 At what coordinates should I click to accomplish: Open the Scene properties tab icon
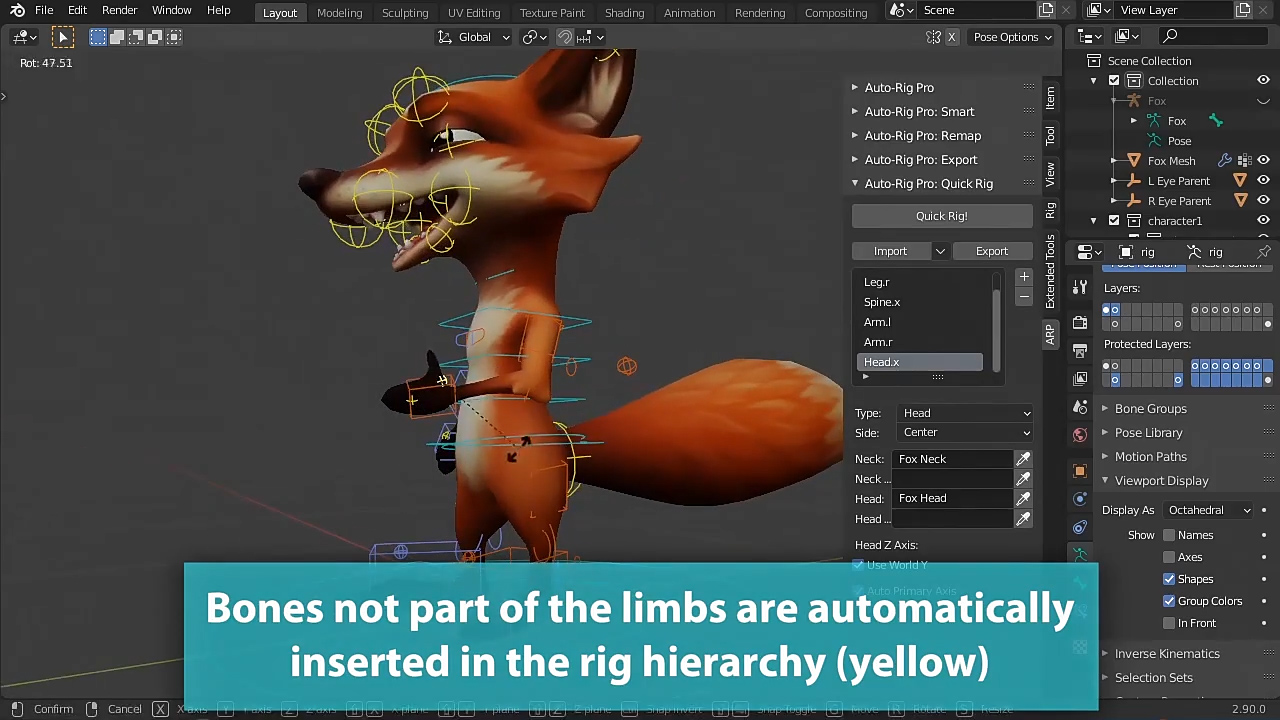point(1080,407)
